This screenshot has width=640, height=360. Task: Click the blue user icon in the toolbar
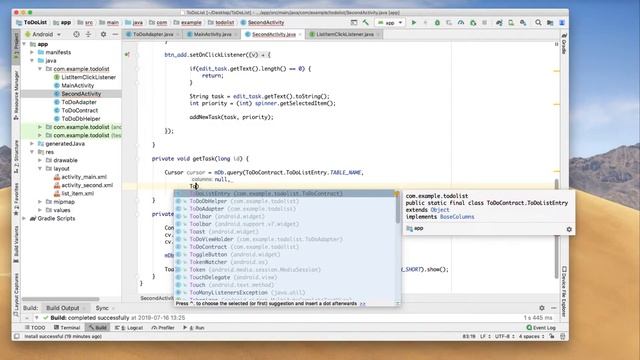[x=562, y=23]
